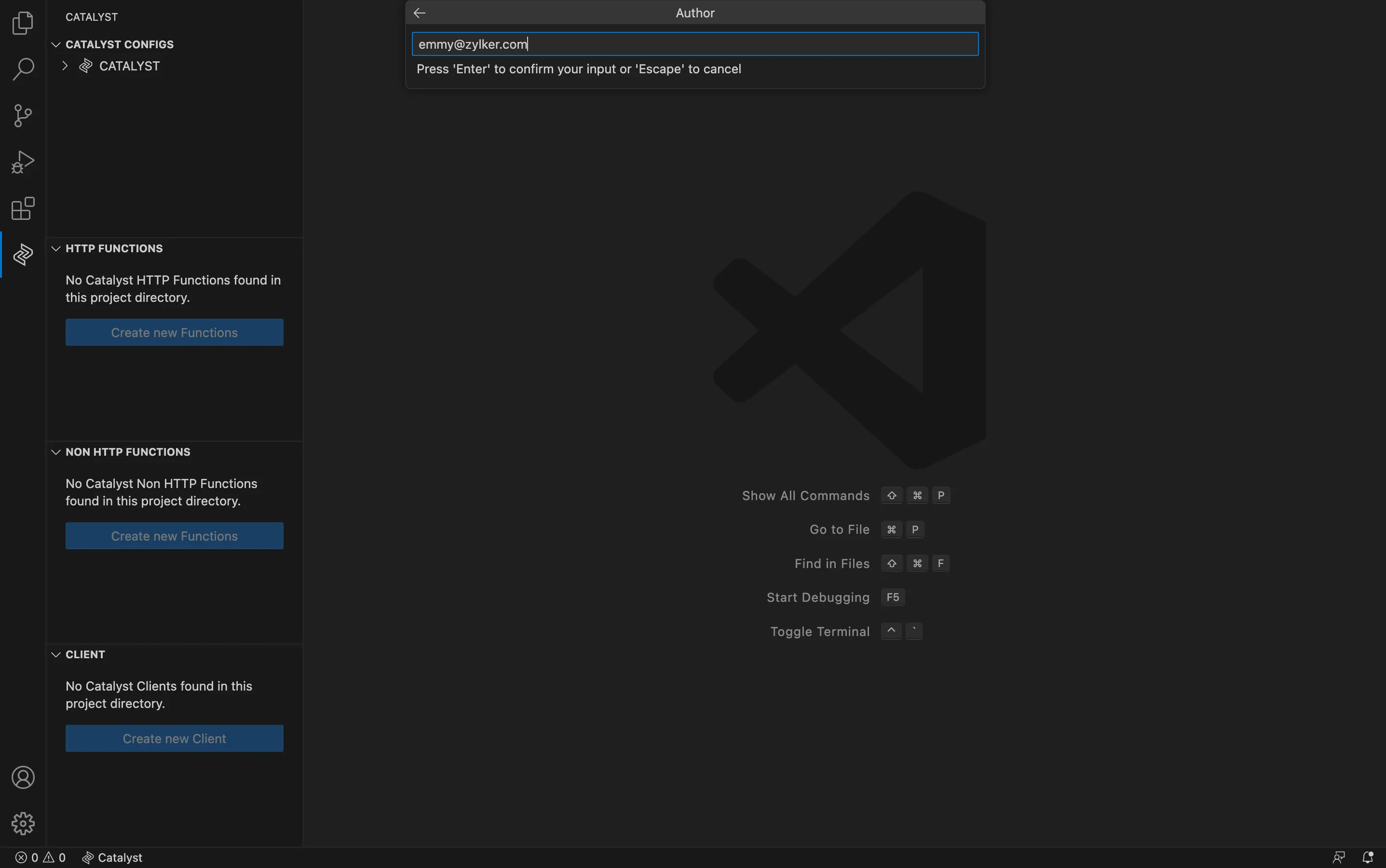This screenshot has height=868, width=1386.
Task: Click the 'Press Enter to confirm' hint message
Action: click(x=579, y=69)
